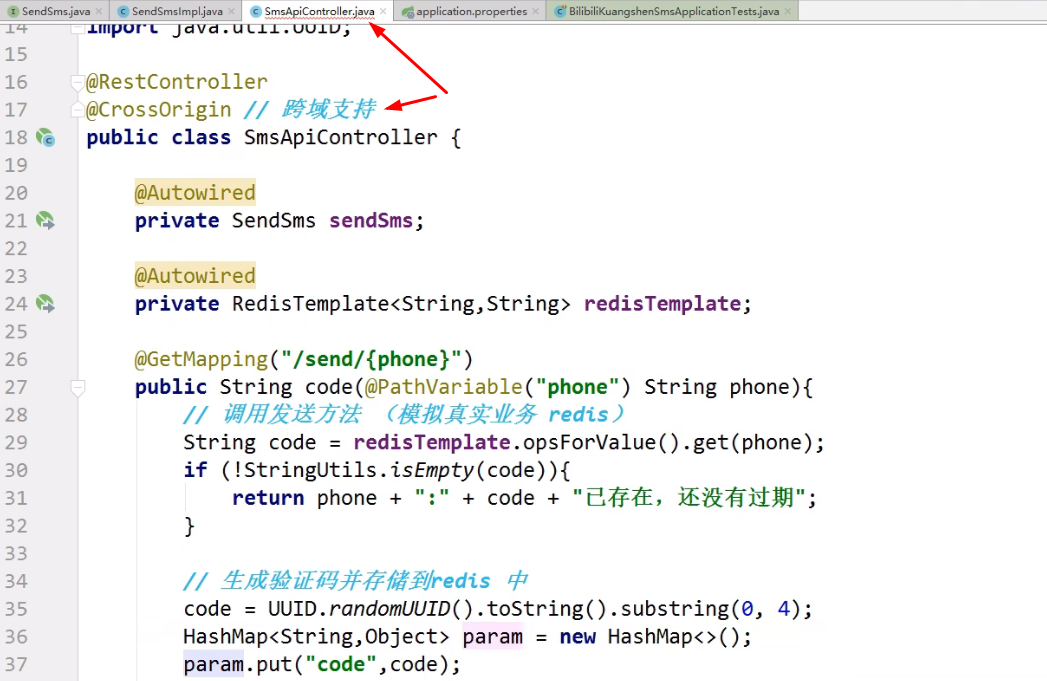1047x681 pixels.
Task: Click the @RestController annotation
Action: (x=177, y=82)
